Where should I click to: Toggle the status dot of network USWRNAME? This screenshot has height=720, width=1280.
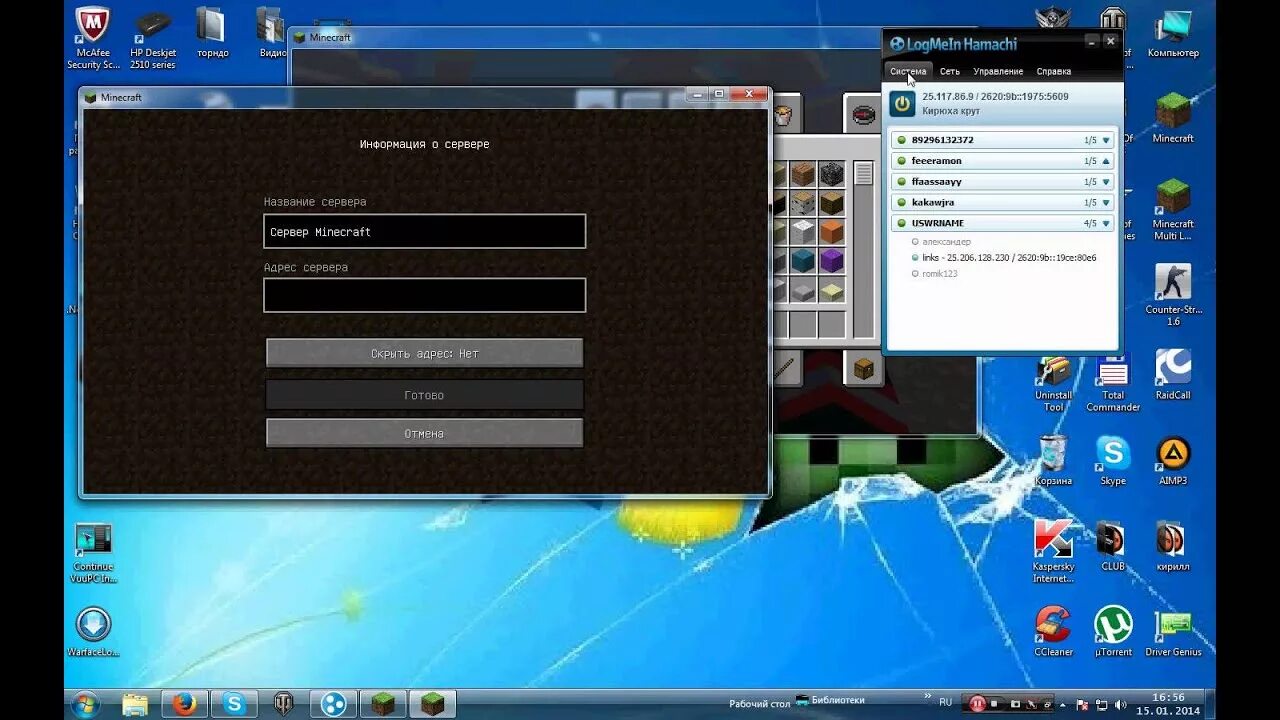(901, 223)
